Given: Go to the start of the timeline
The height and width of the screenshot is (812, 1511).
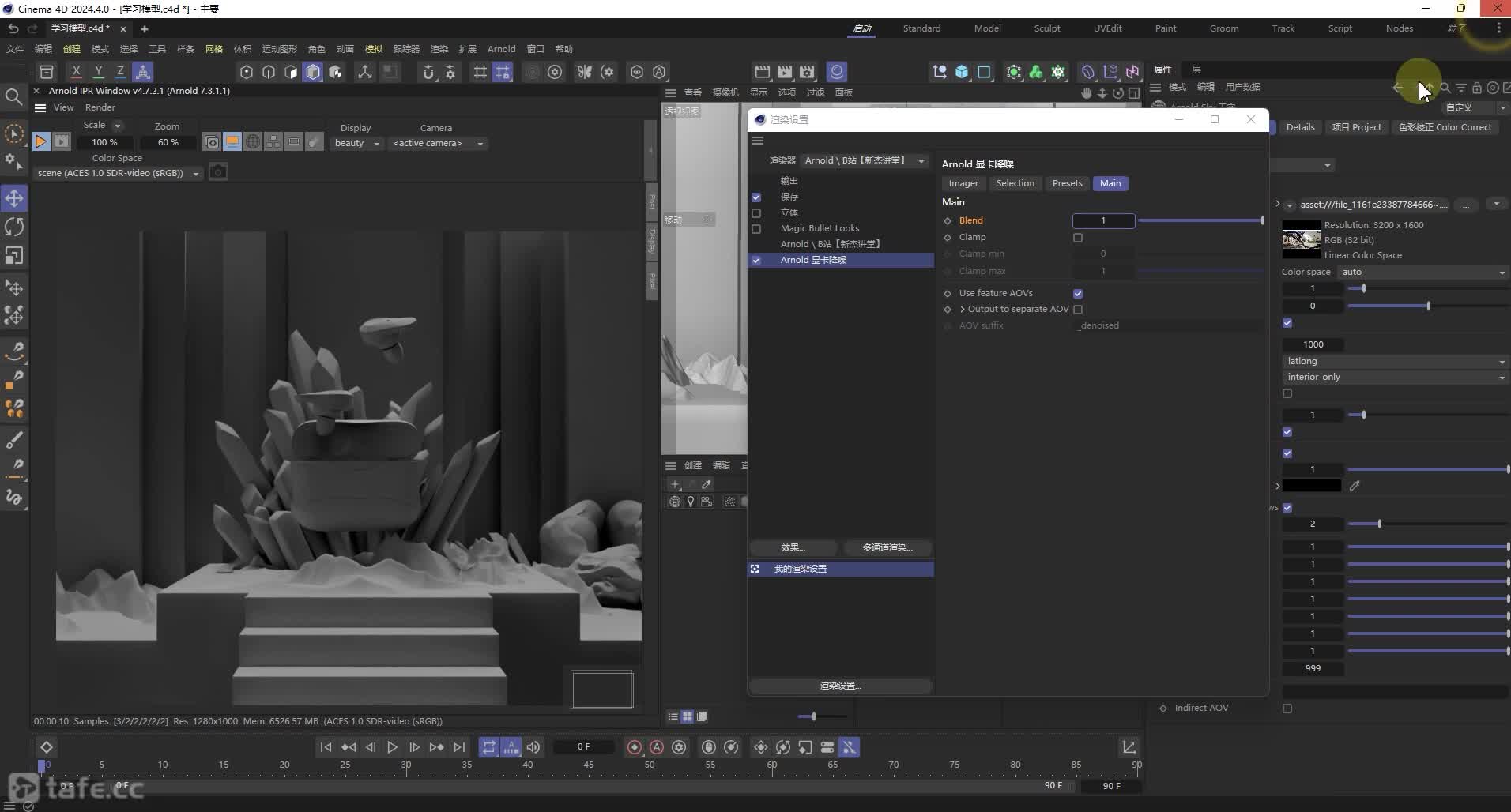Looking at the screenshot, I should click(x=326, y=747).
